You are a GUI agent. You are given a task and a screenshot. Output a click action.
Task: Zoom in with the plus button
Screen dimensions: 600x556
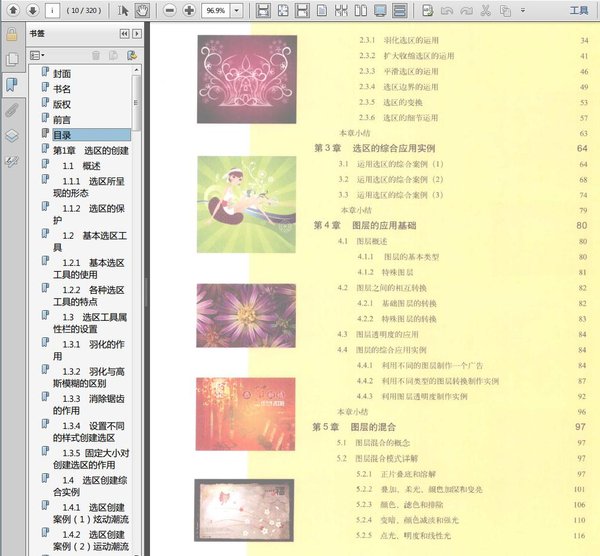[x=189, y=10]
